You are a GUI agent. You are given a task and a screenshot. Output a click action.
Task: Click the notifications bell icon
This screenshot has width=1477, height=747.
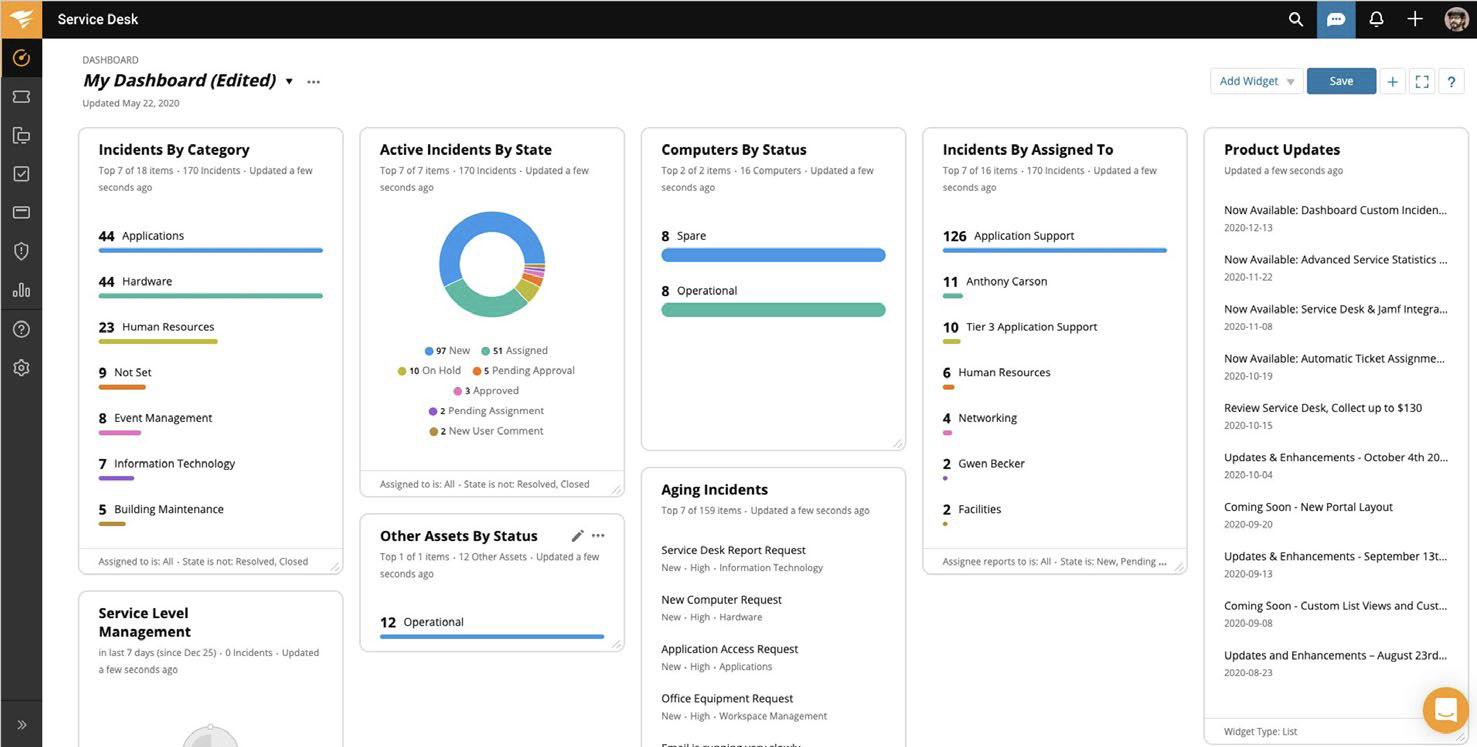[1376, 19]
